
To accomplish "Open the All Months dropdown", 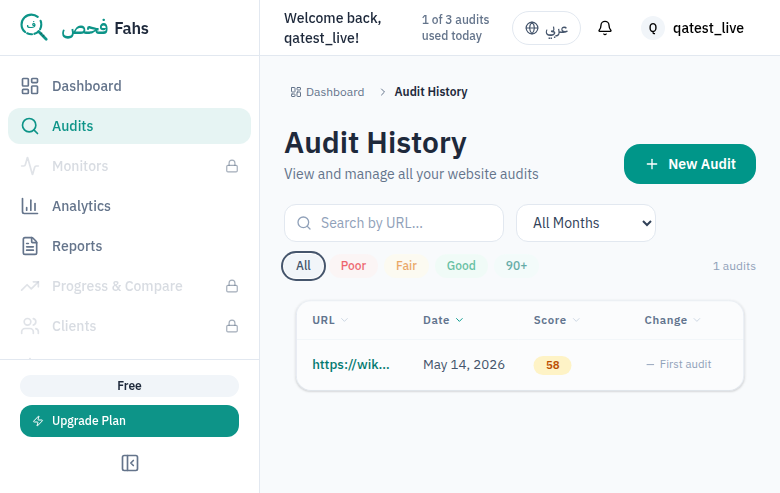I will pos(585,223).
